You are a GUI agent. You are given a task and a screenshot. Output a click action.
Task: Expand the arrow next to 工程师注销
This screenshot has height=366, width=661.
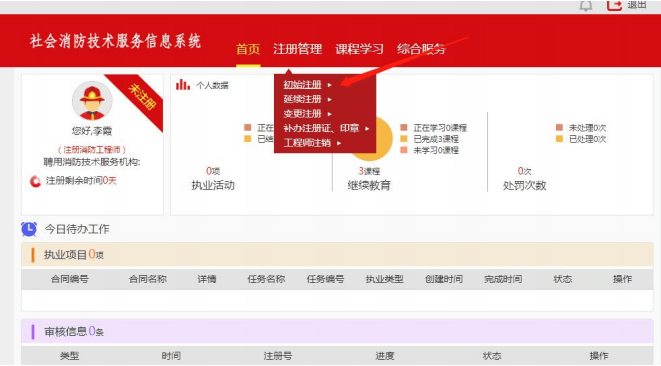339,143
